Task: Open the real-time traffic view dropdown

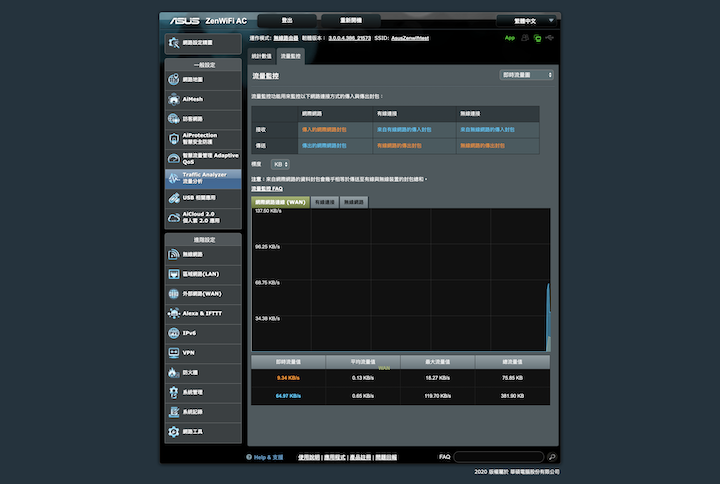Action: tap(526, 75)
